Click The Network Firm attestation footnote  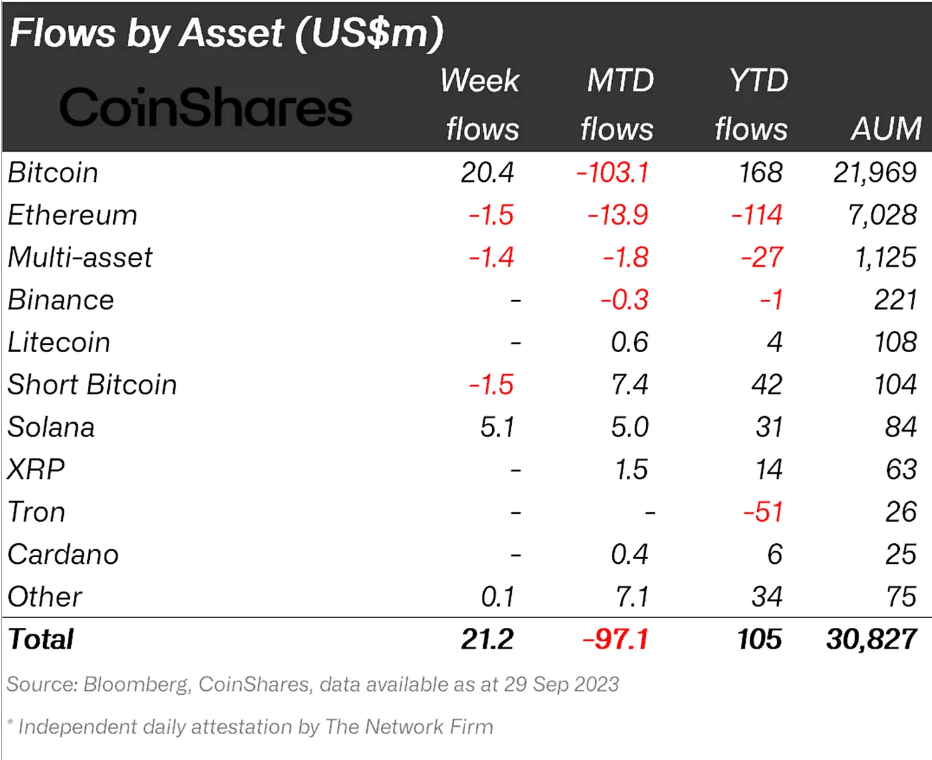tap(250, 727)
